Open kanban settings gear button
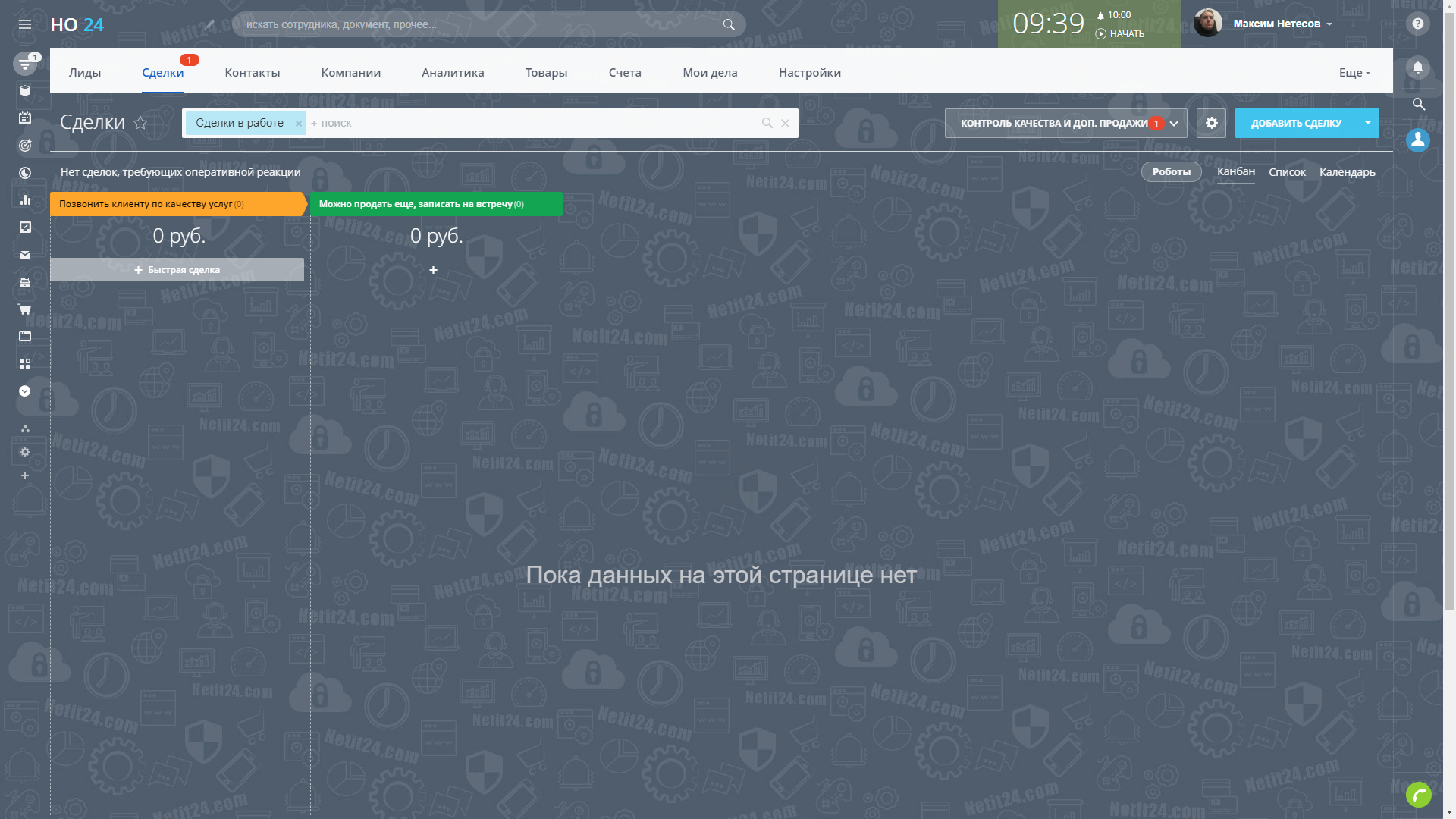Screen dimensions: 1456x819 1211,123
